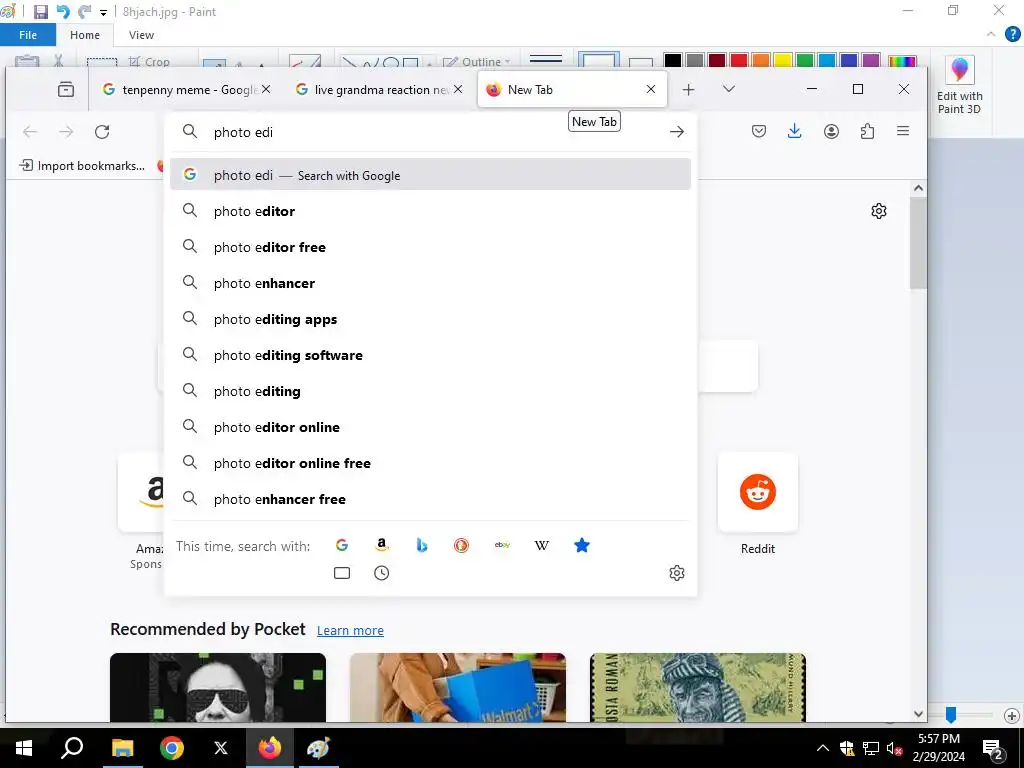The image size is (1024, 768).
Task: Click the Firefox forward arrow
Action: [66, 132]
